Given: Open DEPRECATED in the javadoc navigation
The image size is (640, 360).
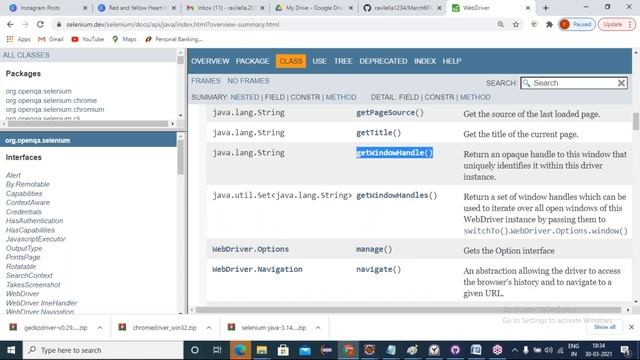Looking at the screenshot, I should point(383,61).
